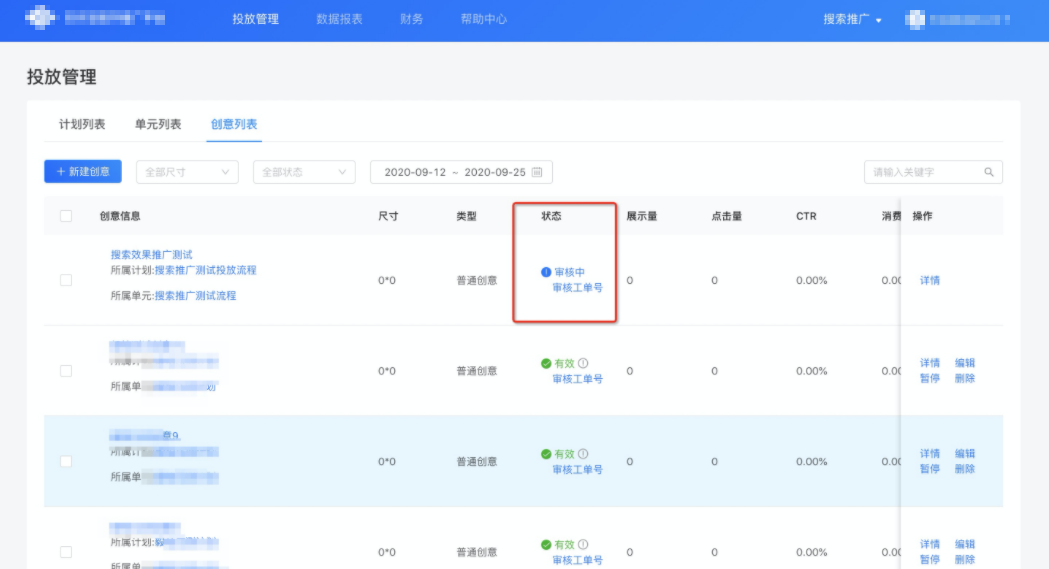Click the platform logo in the header
Image resolution: width=1049 pixels, height=569 pixels.
tap(40, 17)
